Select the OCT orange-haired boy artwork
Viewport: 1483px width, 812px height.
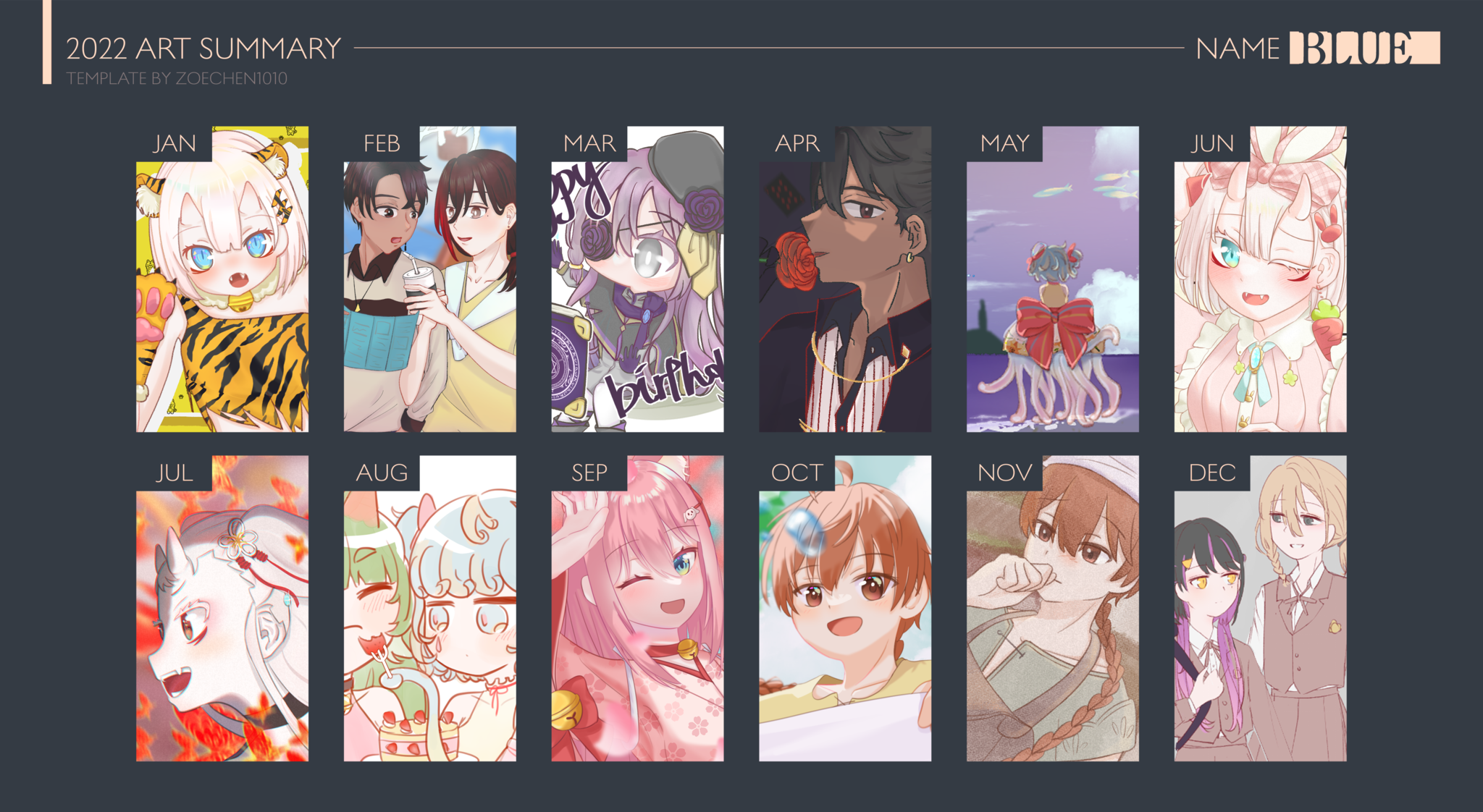click(x=845, y=608)
